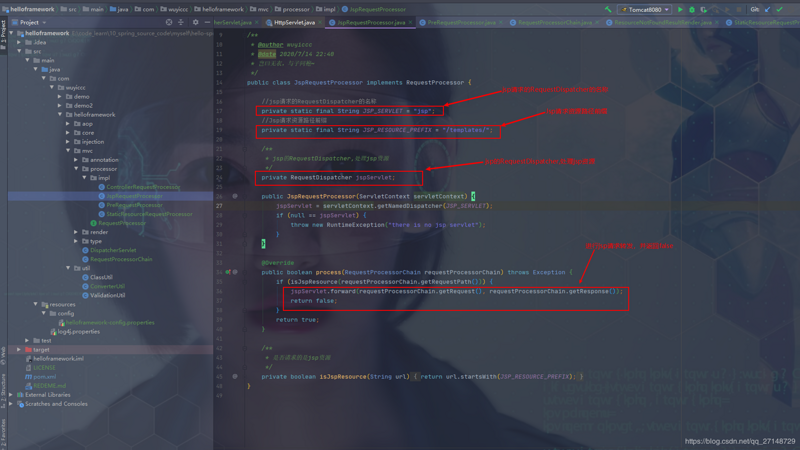Click the 'return false;' statement in editor
Viewport: 800px width, 450px height.
[x=314, y=301]
